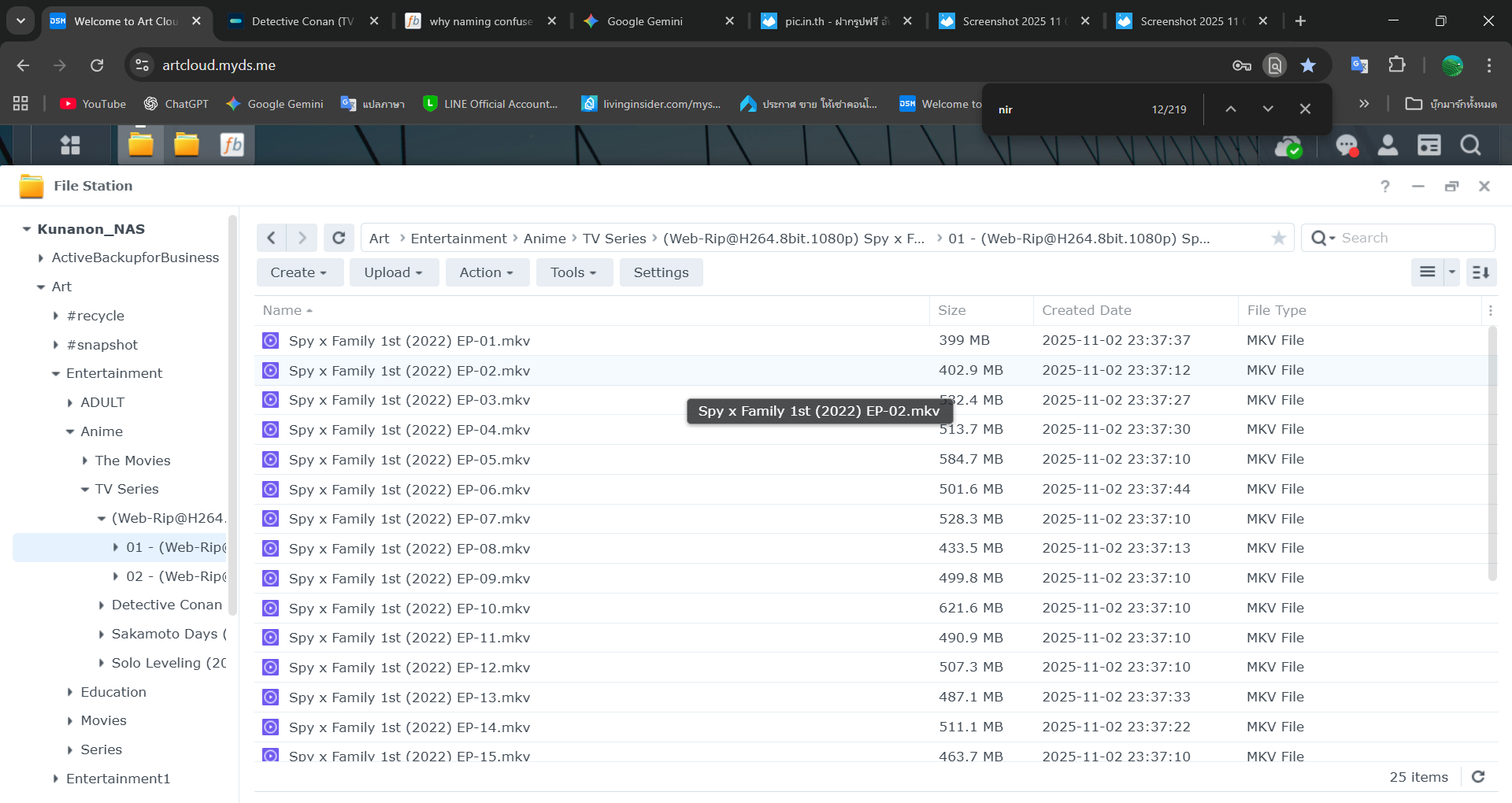
Task: Select Spy x Family EP-05.mkv file
Action: pos(409,460)
